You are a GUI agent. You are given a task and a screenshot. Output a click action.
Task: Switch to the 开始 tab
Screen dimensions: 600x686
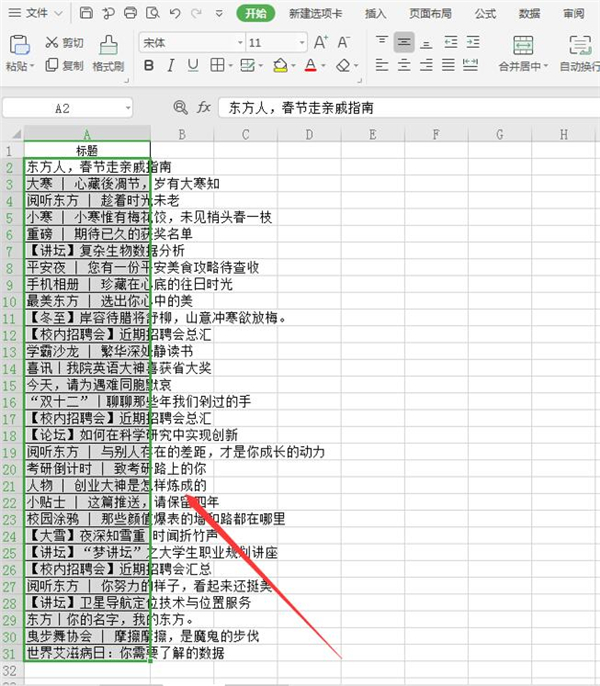click(x=256, y=14)
